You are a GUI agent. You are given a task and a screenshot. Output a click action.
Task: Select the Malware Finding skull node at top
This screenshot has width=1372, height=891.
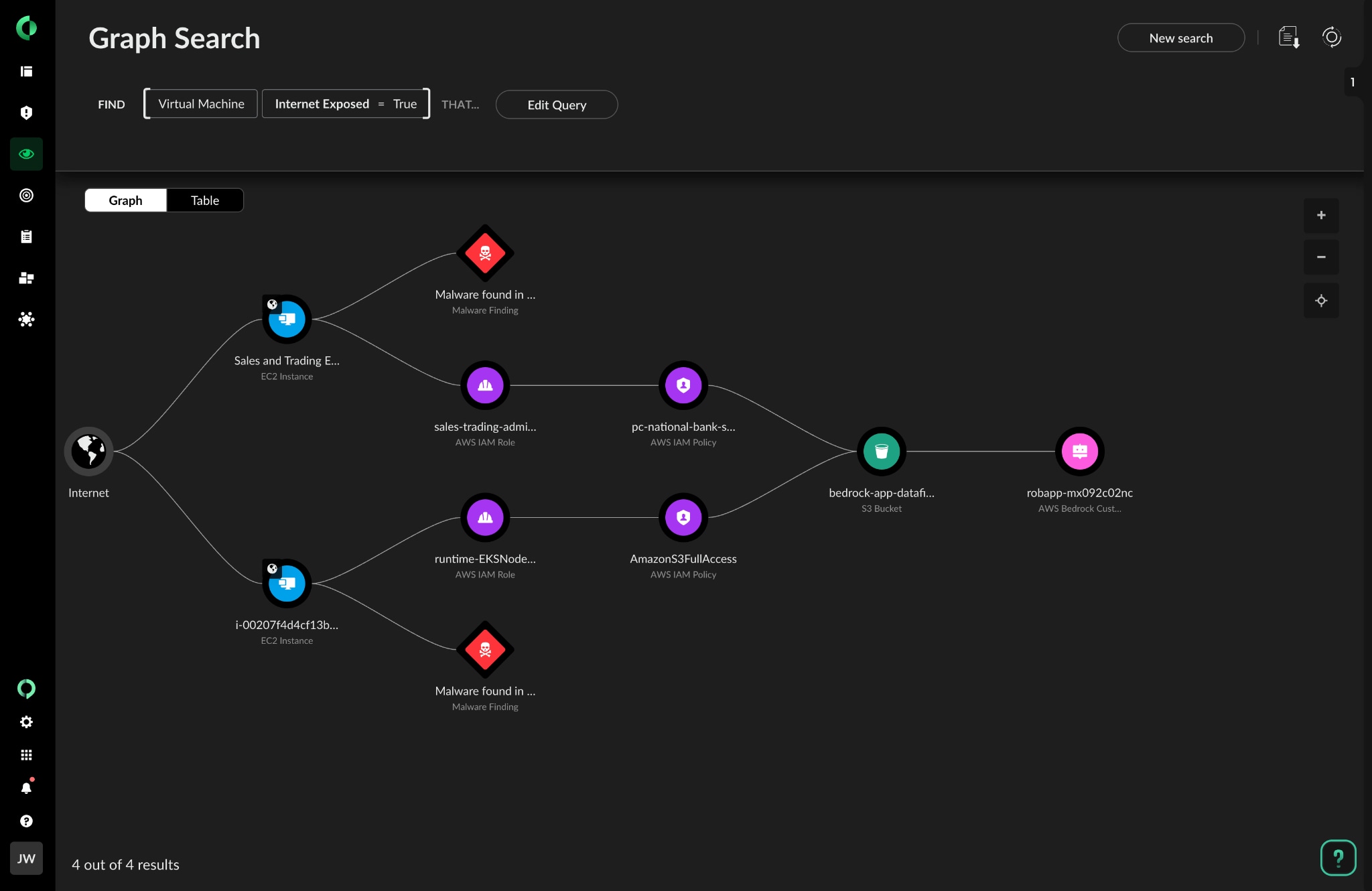[484, 253]
